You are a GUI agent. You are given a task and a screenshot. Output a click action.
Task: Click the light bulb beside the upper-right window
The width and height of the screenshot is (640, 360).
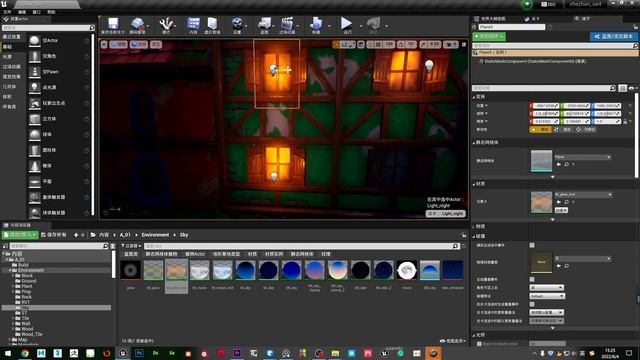click(429, 65)
